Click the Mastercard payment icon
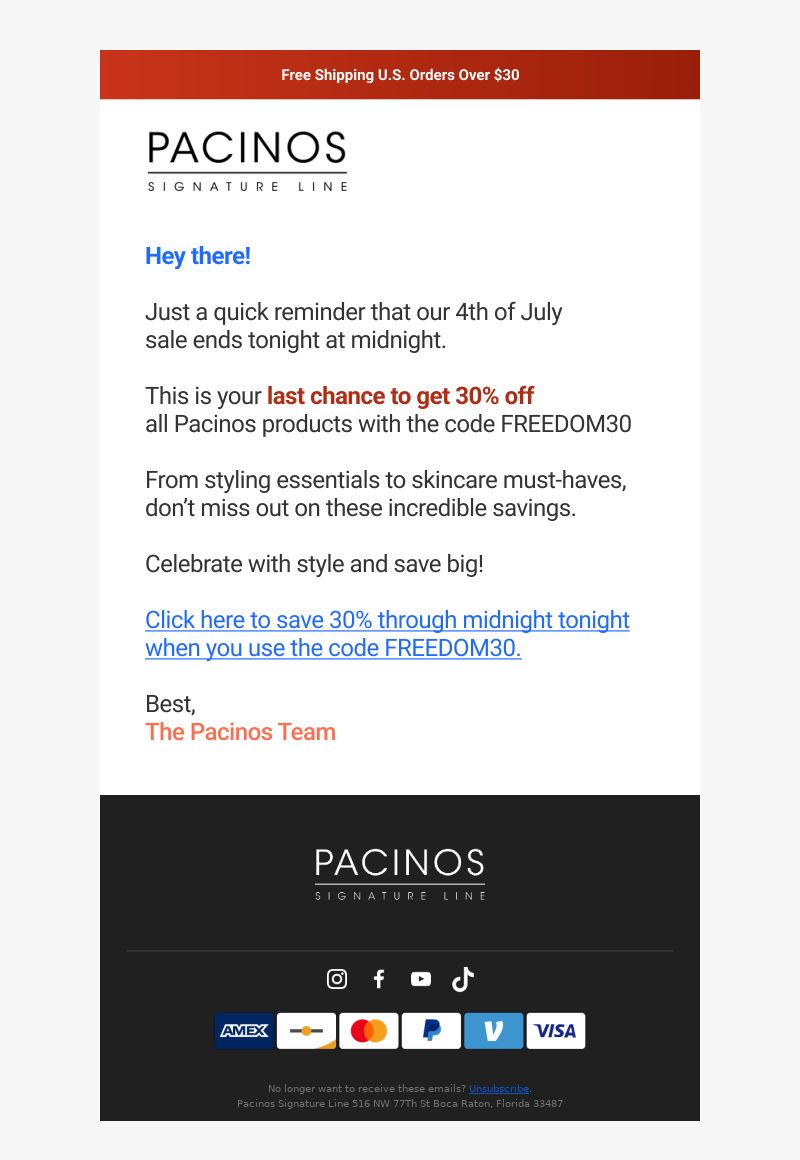Viewport: 800px width, 1160px height. [369, 1031]
